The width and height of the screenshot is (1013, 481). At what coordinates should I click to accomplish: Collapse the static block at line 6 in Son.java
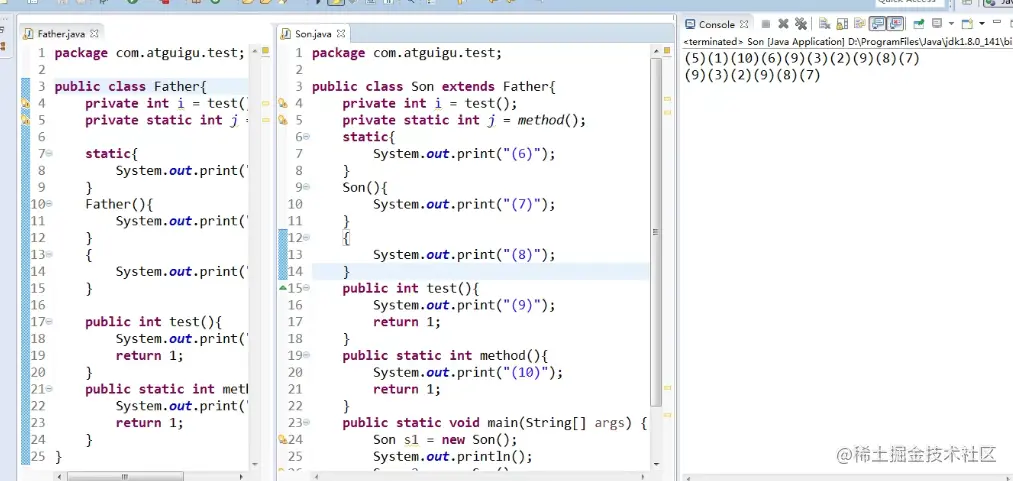306,137
